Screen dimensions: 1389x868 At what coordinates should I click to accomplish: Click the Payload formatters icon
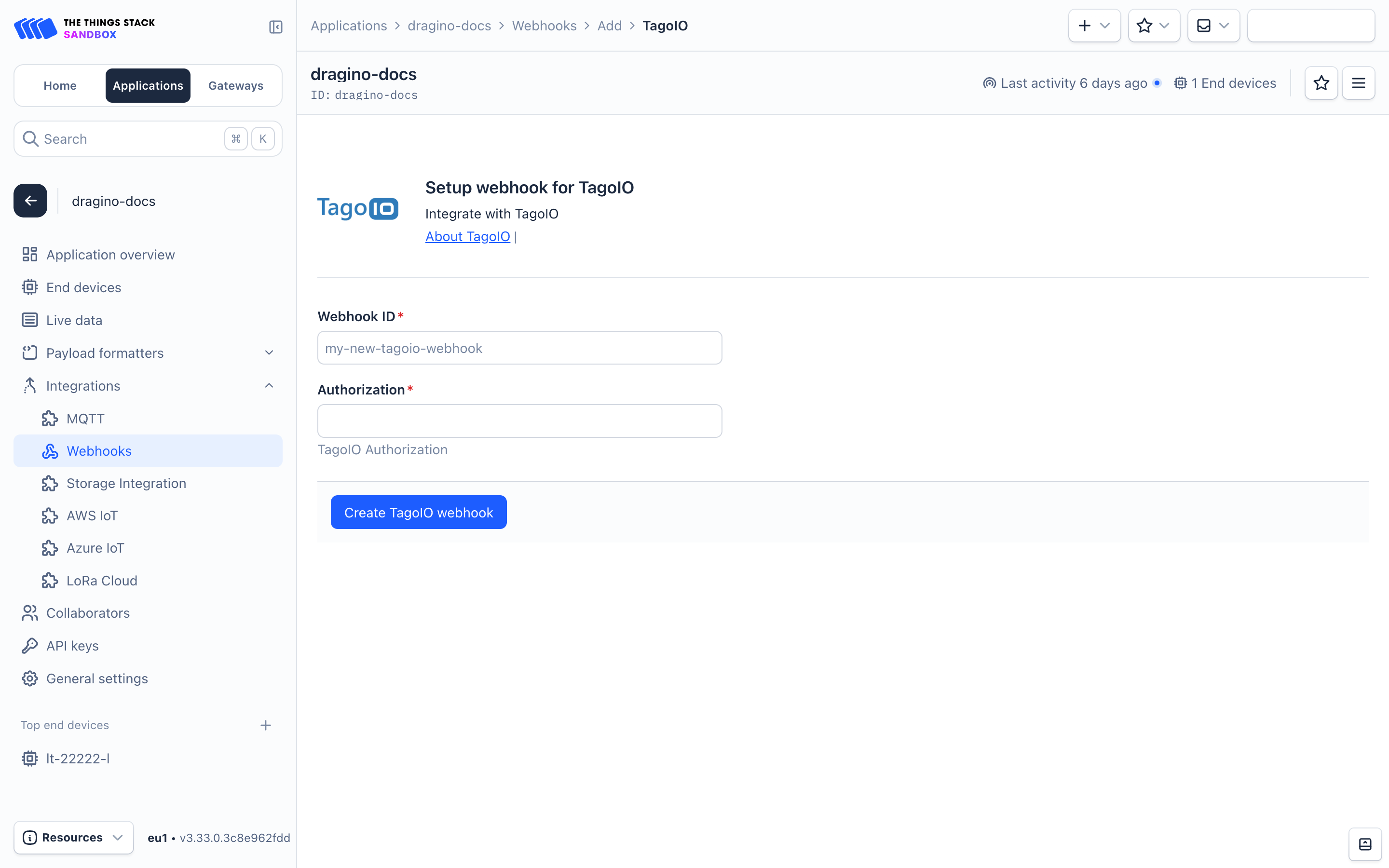tap(30, 353)
